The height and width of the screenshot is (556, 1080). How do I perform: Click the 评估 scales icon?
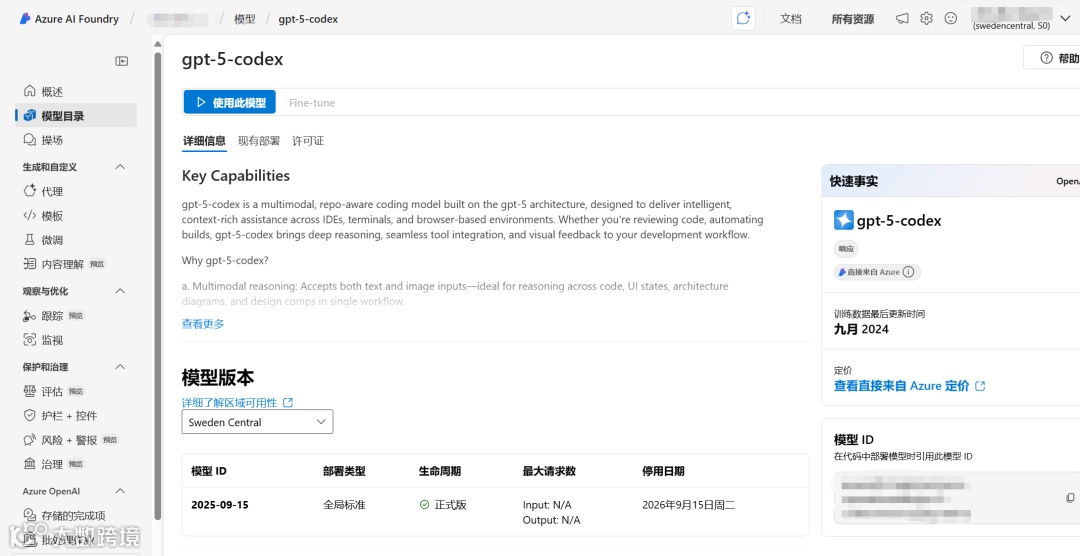point(30,391)
